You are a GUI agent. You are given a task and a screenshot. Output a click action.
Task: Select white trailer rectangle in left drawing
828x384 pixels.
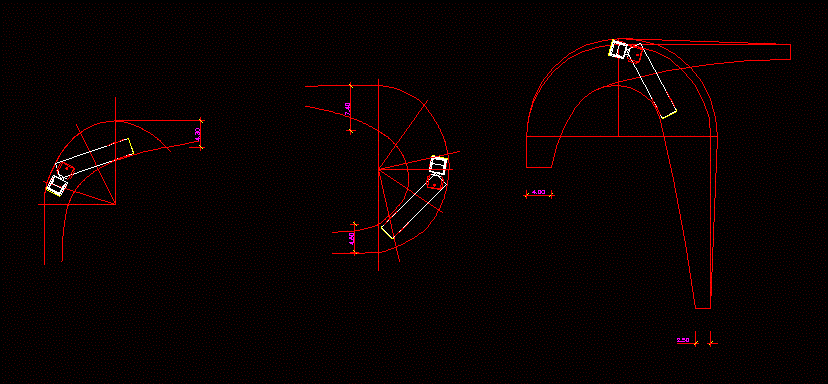coord(95,157)
